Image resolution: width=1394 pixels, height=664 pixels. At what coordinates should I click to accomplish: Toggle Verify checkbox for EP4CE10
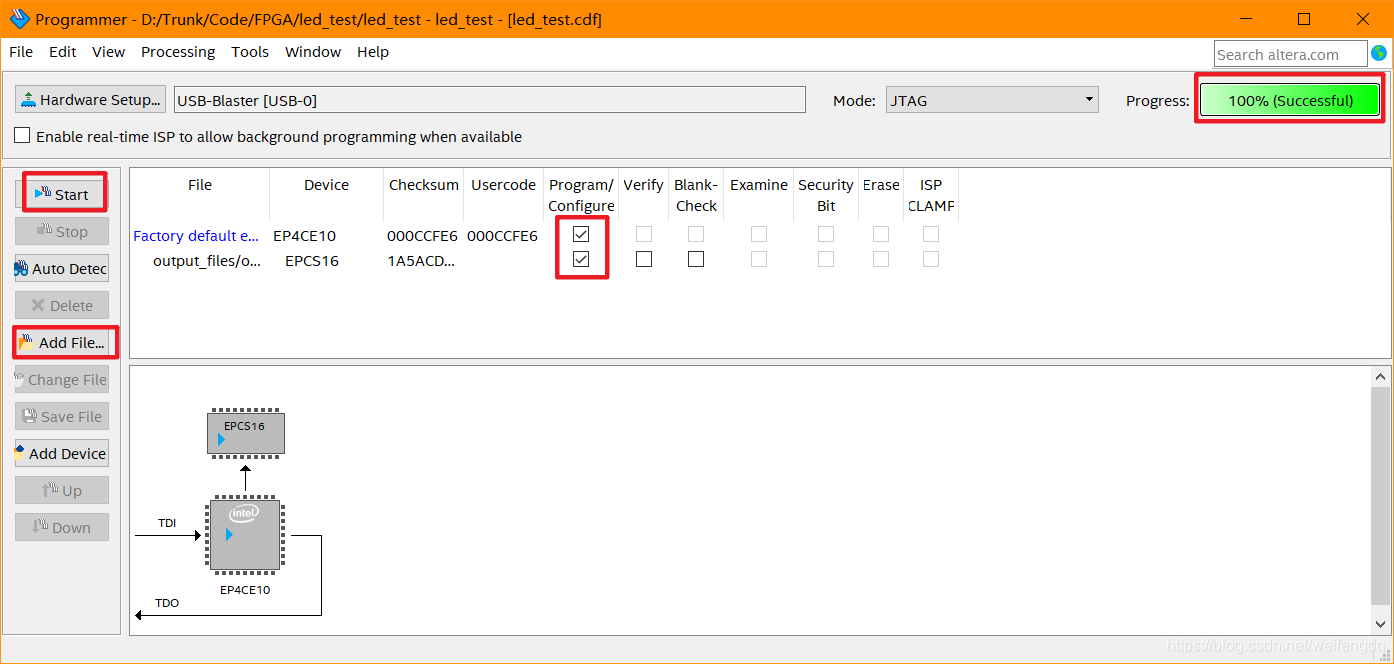(644, 234)
